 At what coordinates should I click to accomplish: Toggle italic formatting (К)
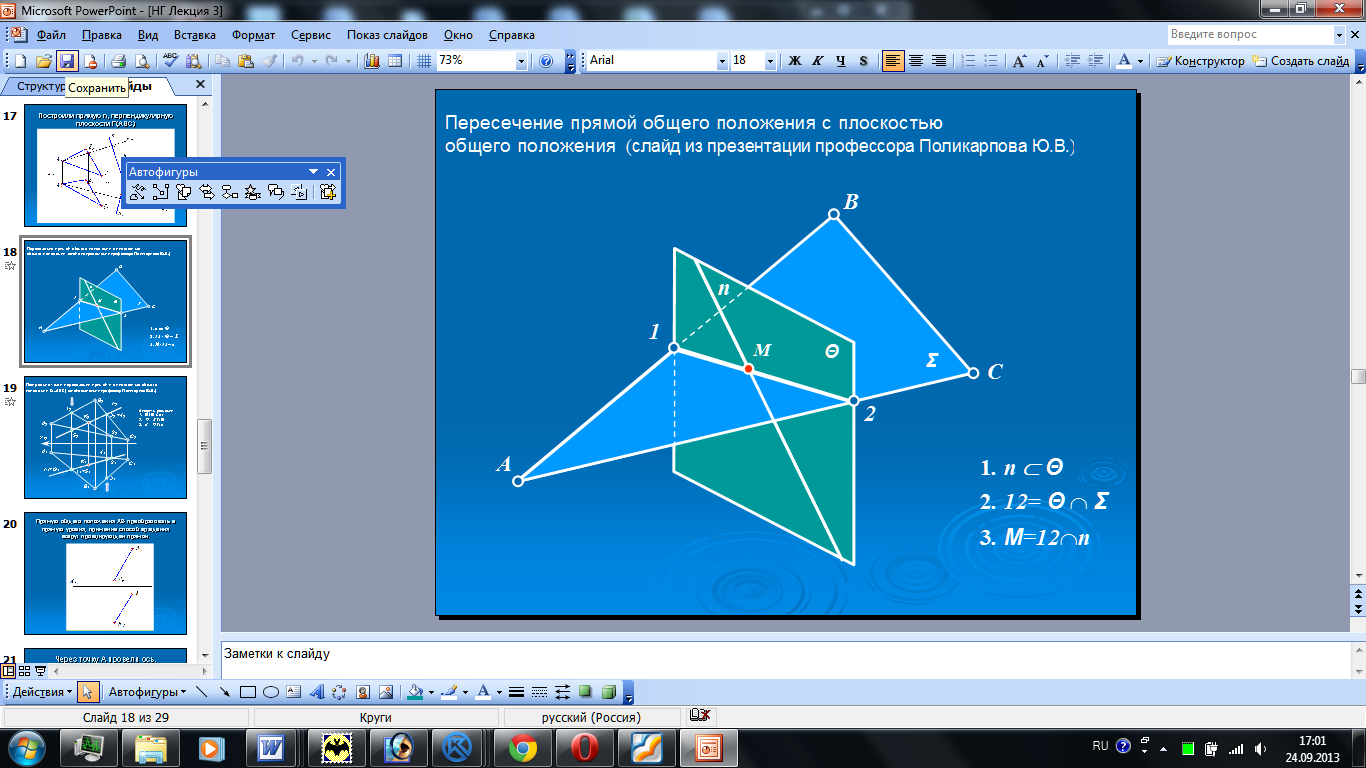pos(818,60)
